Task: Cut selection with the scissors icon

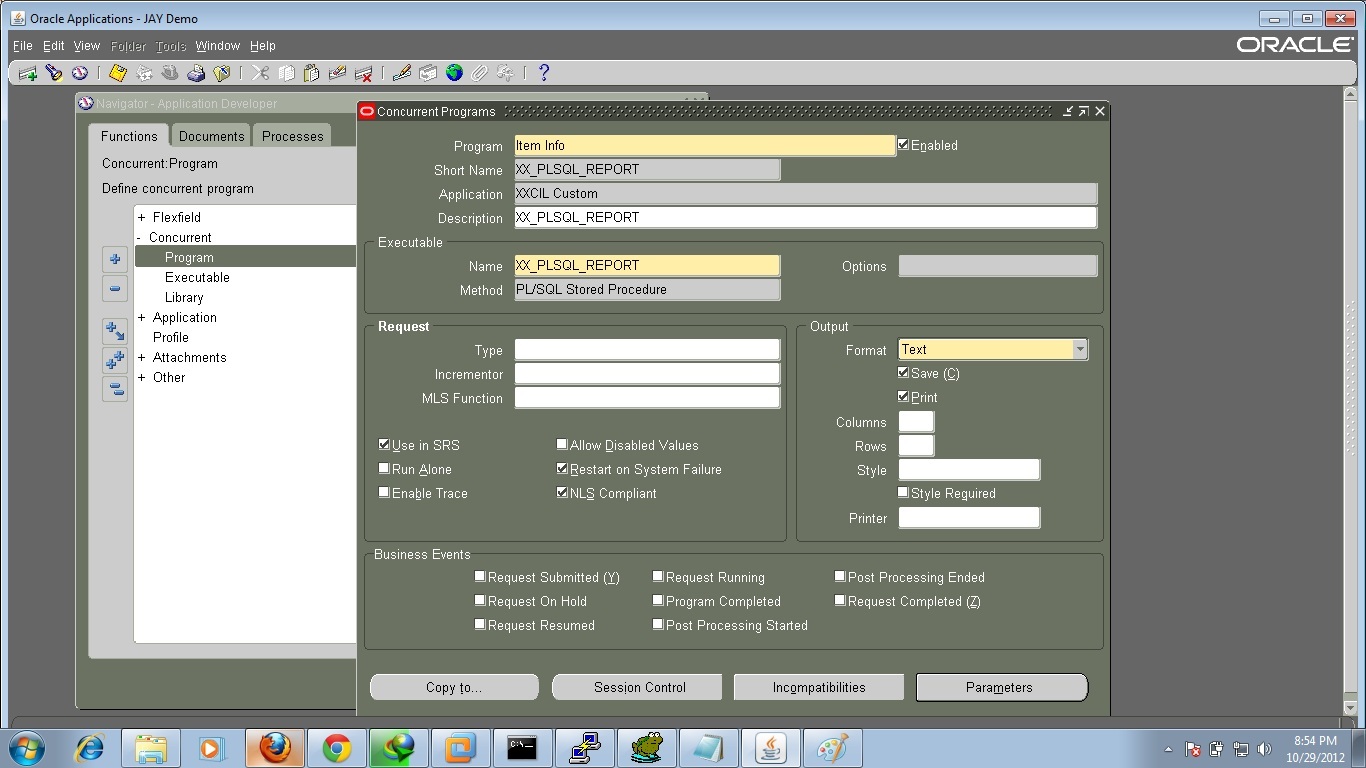Action: pos(261,73)
